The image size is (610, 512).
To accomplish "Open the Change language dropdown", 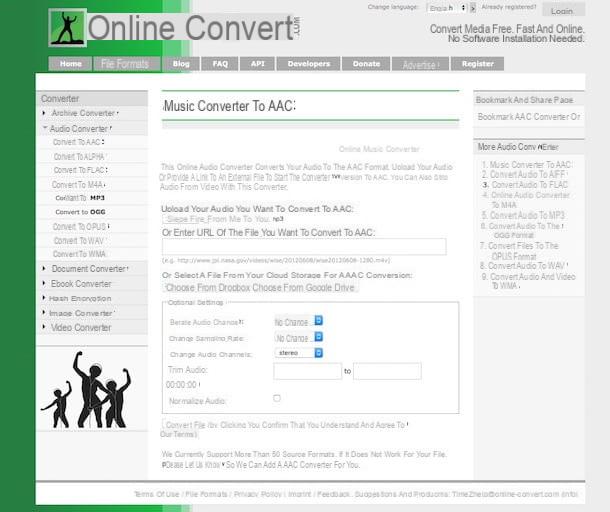I will click(447, 8).
